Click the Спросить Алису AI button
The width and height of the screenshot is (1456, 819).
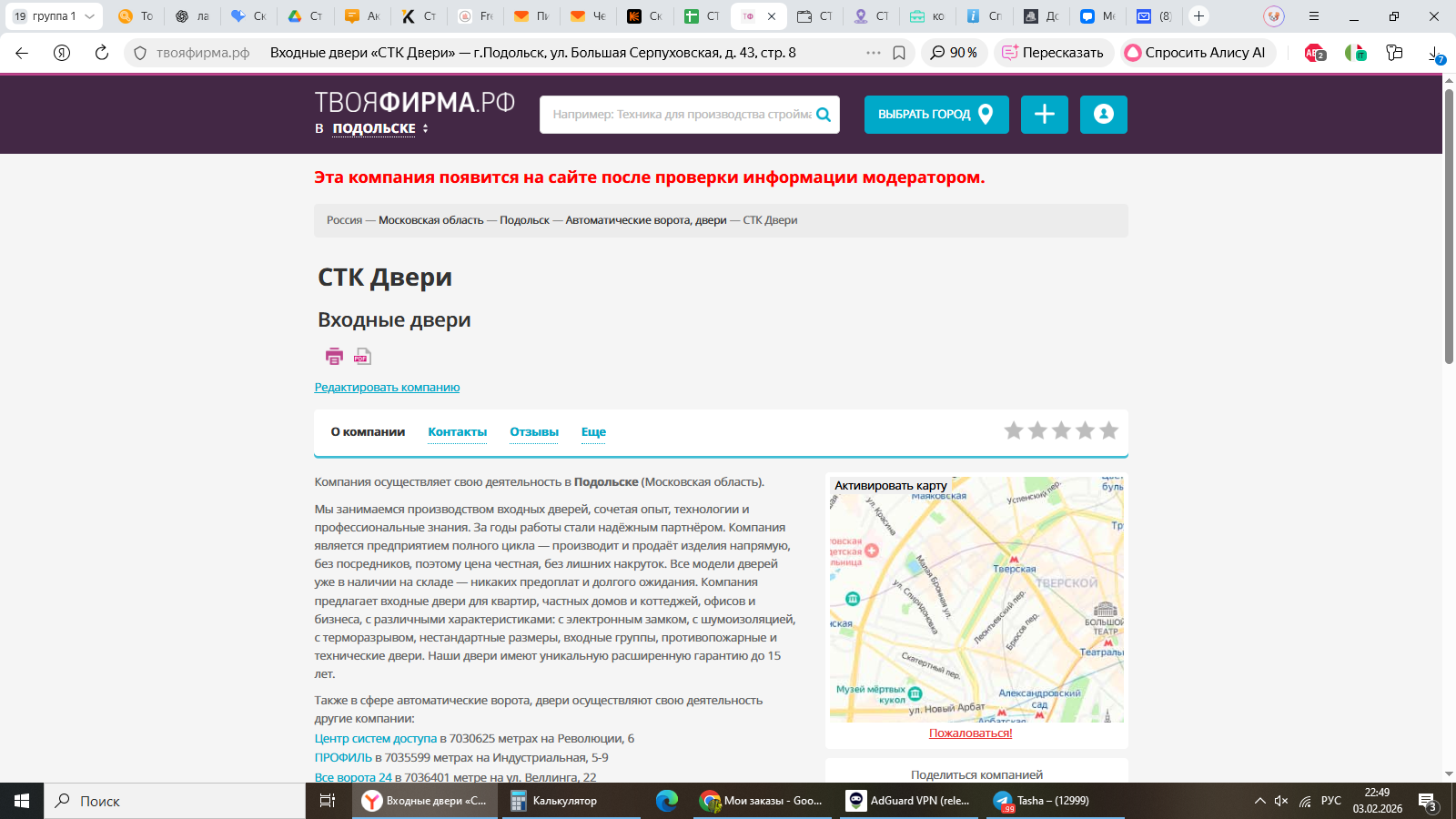pos(1197,53)
